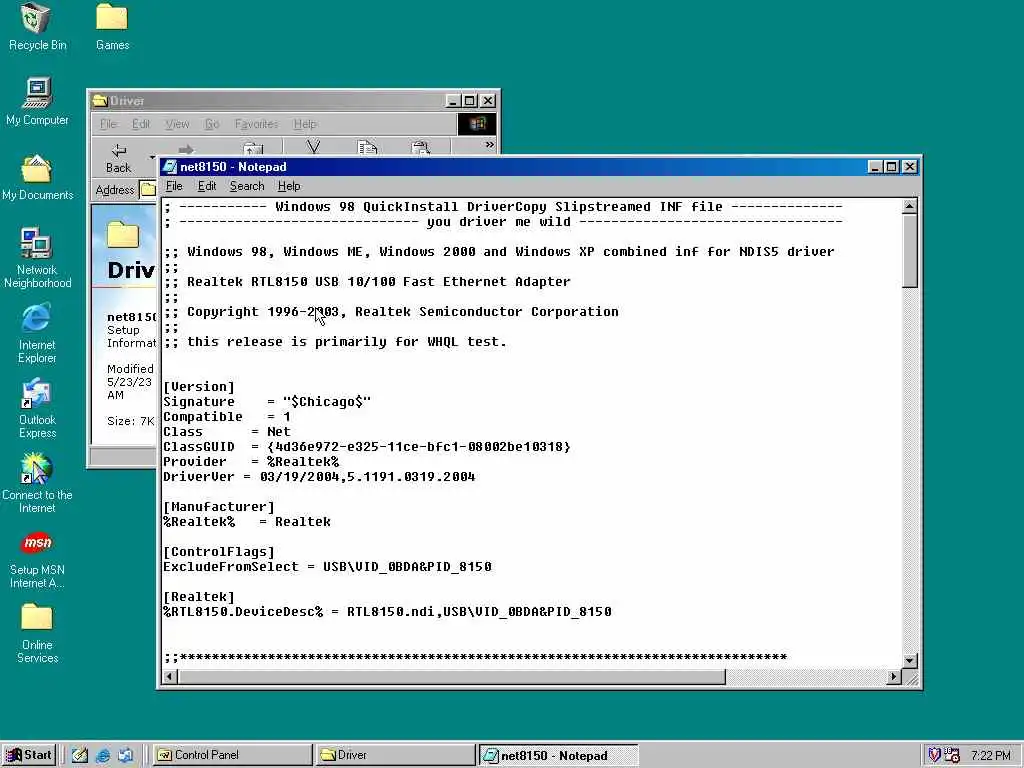The height and width of the screenshot is (768, 1024).
Task: Open the Edit menu in Notepad
Action: [x=206, y=186]
